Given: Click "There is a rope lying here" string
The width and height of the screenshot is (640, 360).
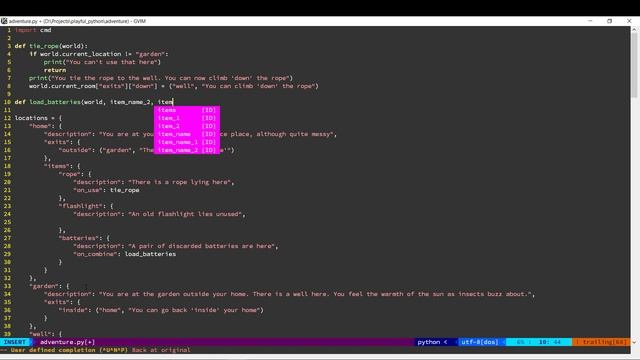Looking at the screenshot, I should 180,182.
